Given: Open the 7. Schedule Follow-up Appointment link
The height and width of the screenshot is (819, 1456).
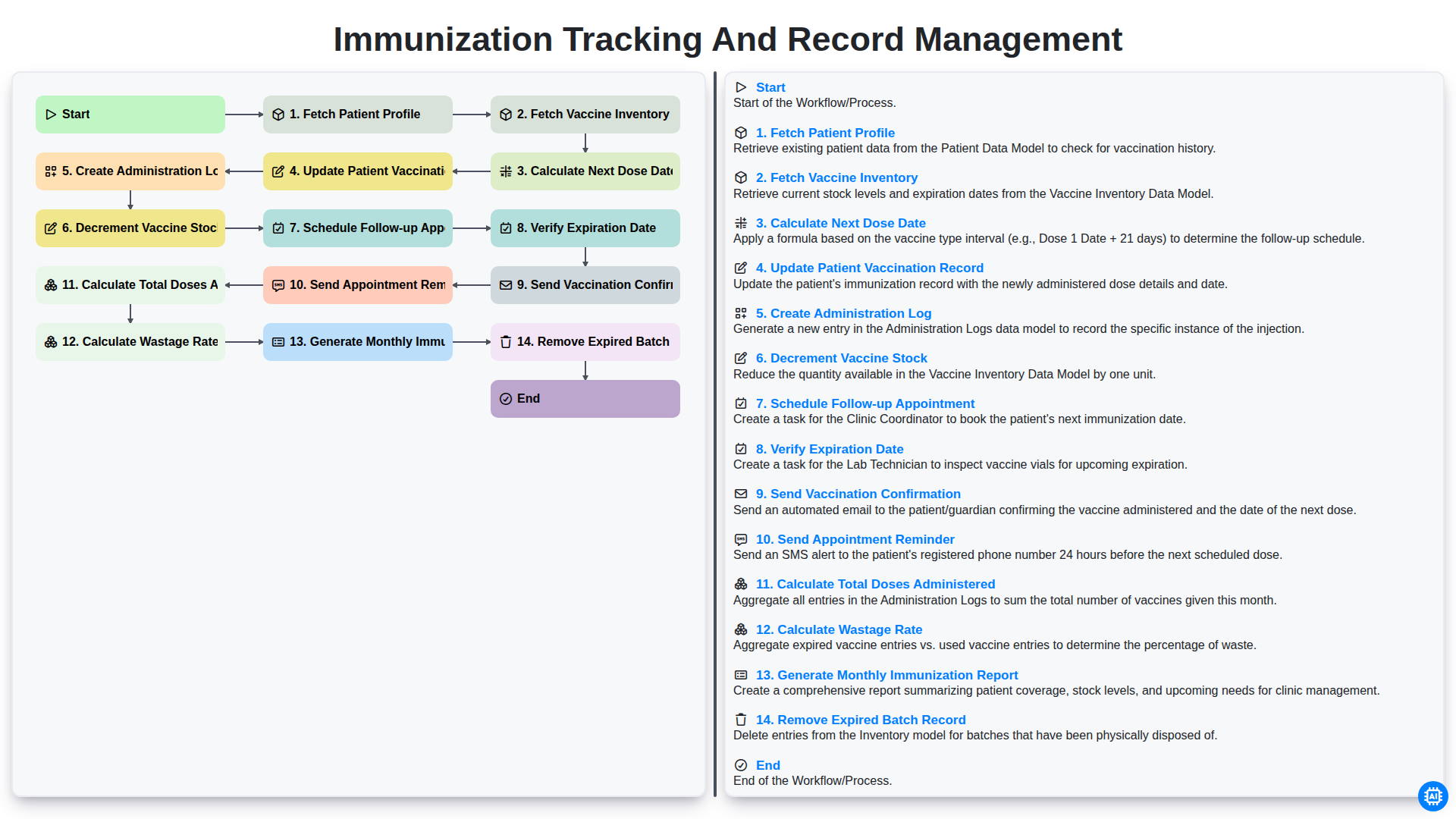Looking at the screenshot, I should 865,403.
